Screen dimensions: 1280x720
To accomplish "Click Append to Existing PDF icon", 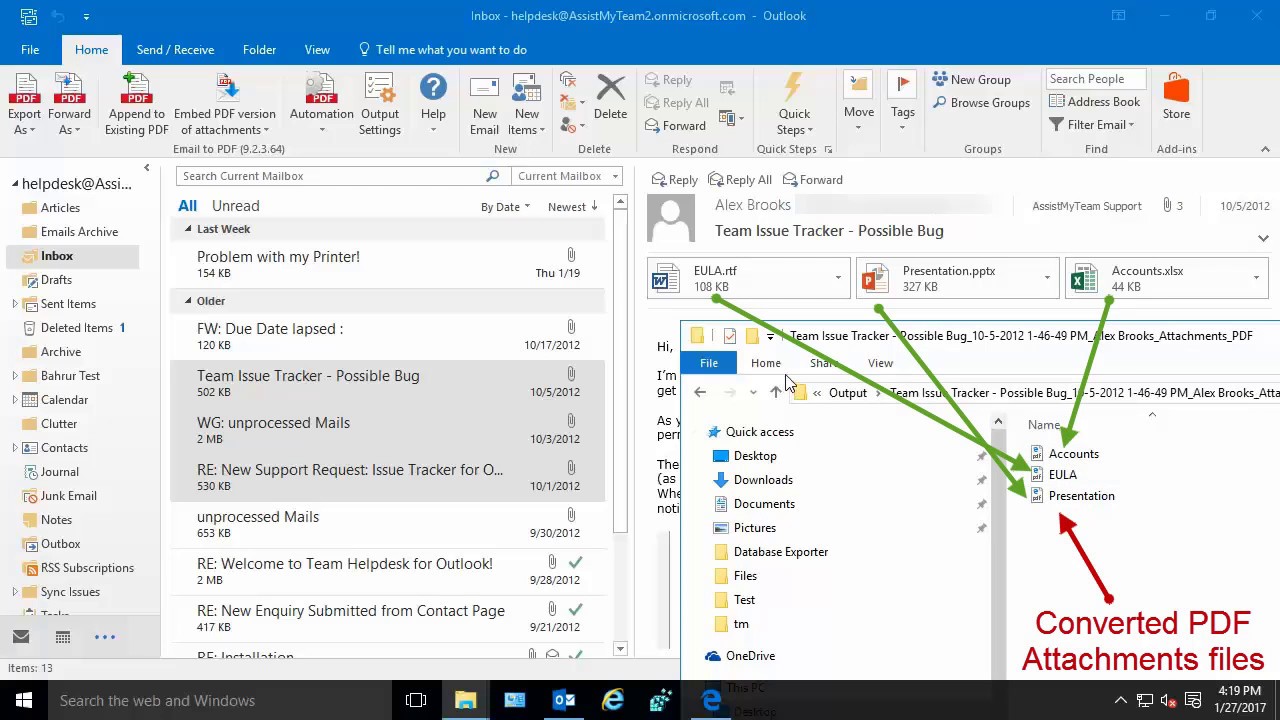I will pyautogui.click(x=136, y=88).
